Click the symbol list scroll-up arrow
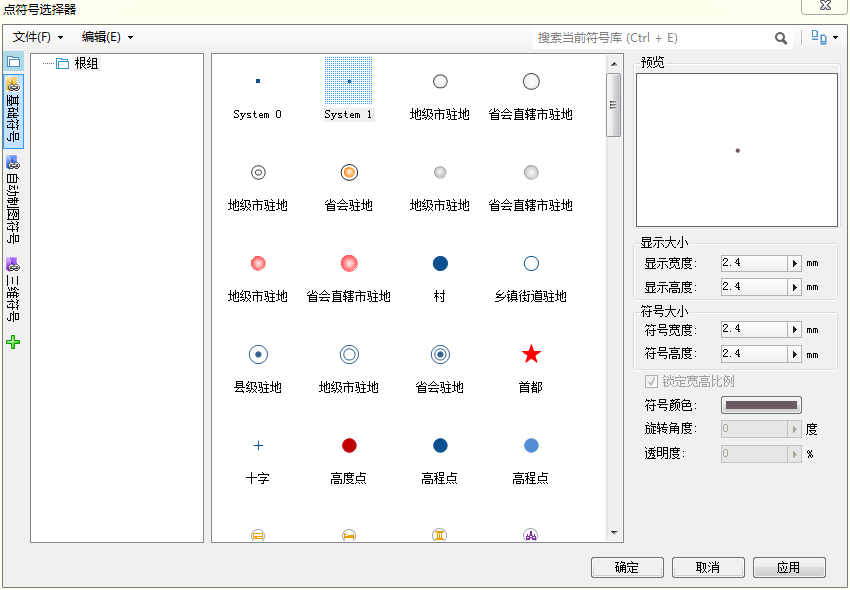 [614, 64]
